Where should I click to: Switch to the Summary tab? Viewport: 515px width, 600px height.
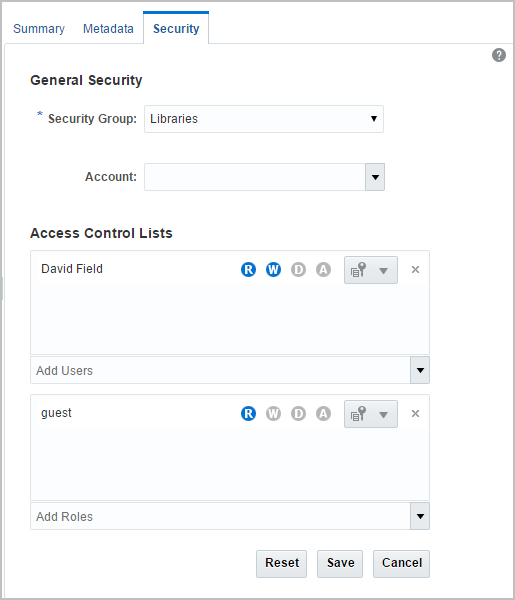[x=39, y=29]
